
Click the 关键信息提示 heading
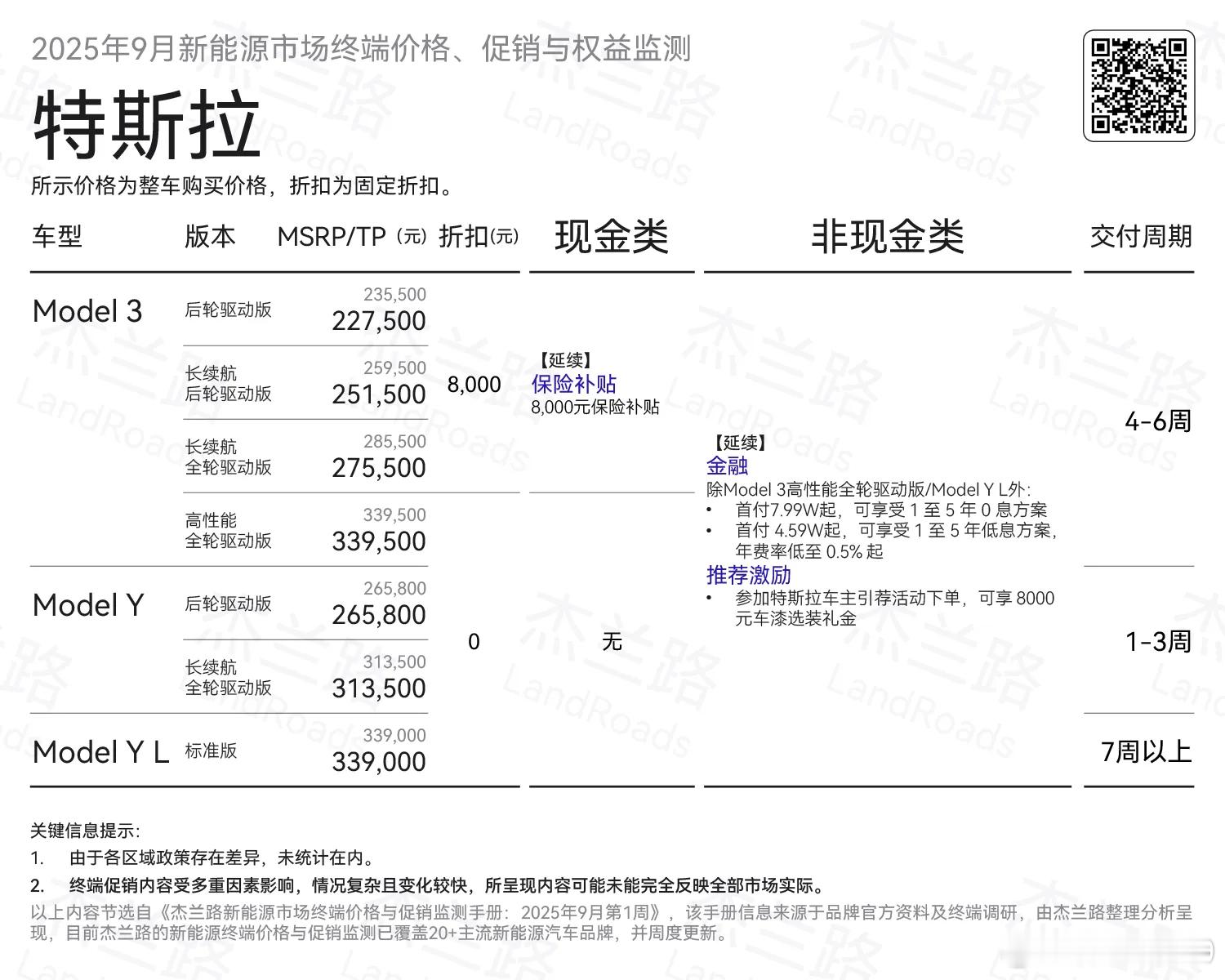(x=85, y=831)
